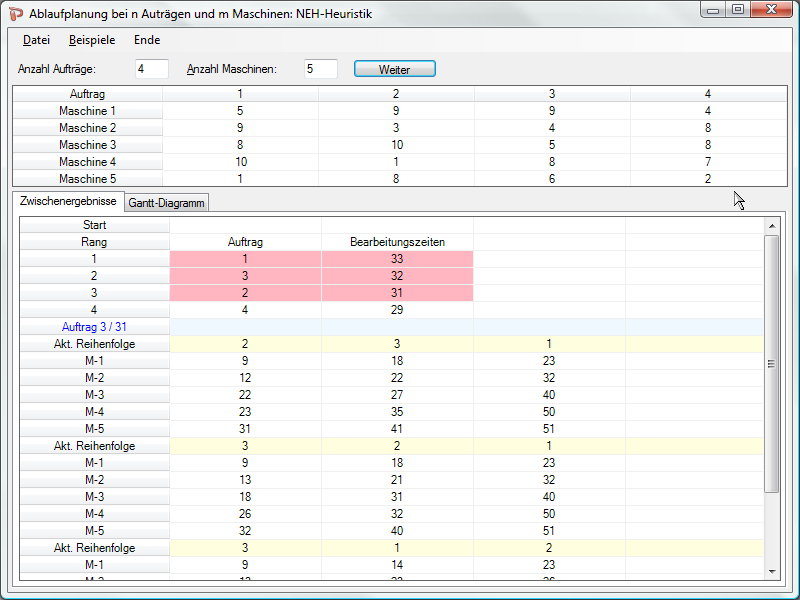Screen dimensions: 800x600
Task: Open the Beispiele menu
Action: (92, 40)
